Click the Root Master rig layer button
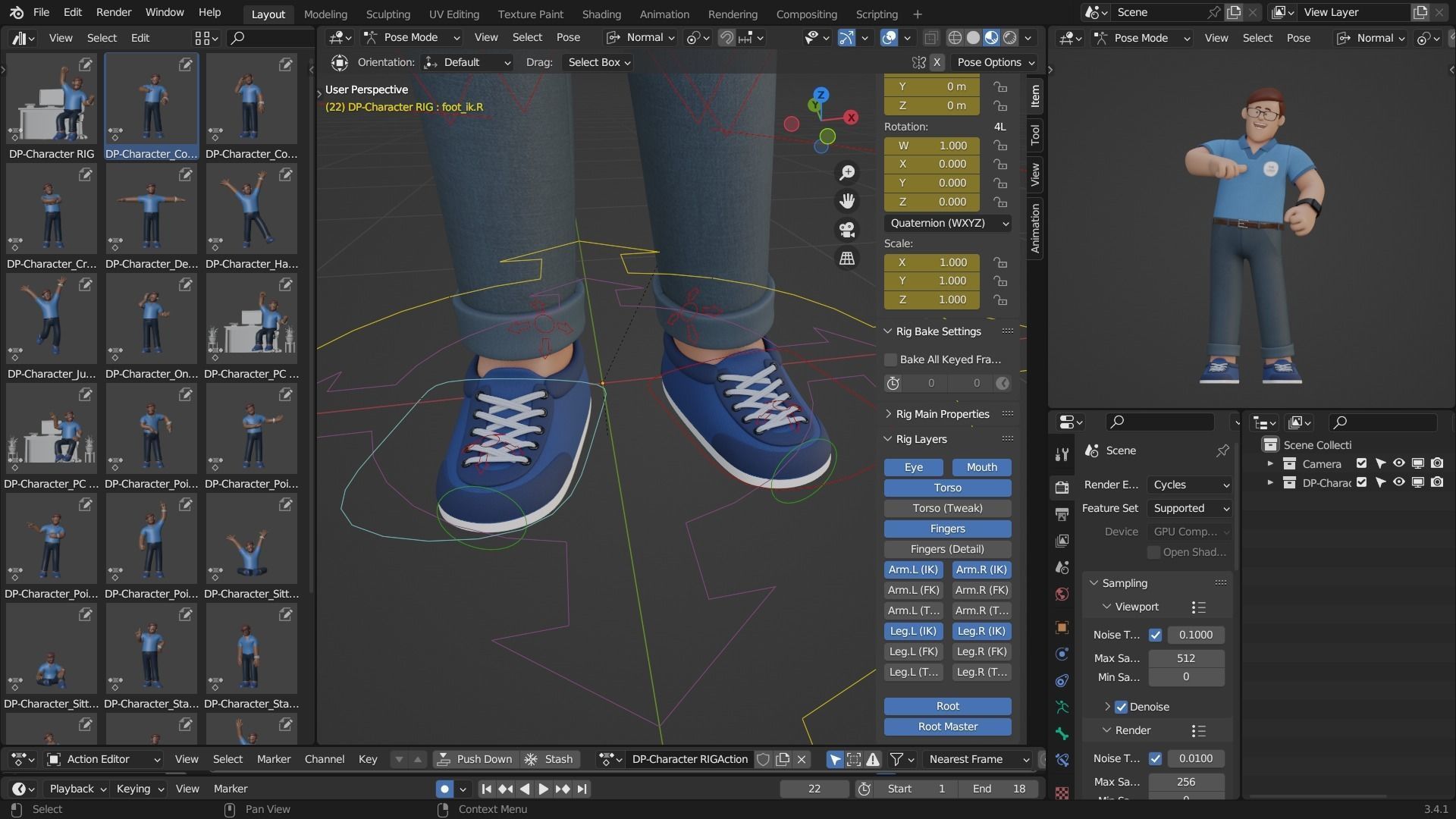 pos(947,726)
